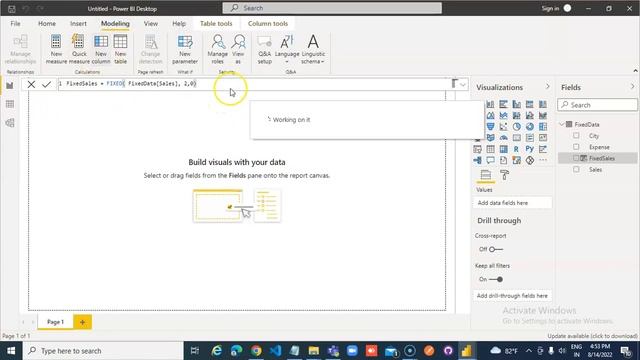Open Format pane via paint roller icon
Image resolution: width=640 pixels, height=360 pixels.
(x=504, y=175)
